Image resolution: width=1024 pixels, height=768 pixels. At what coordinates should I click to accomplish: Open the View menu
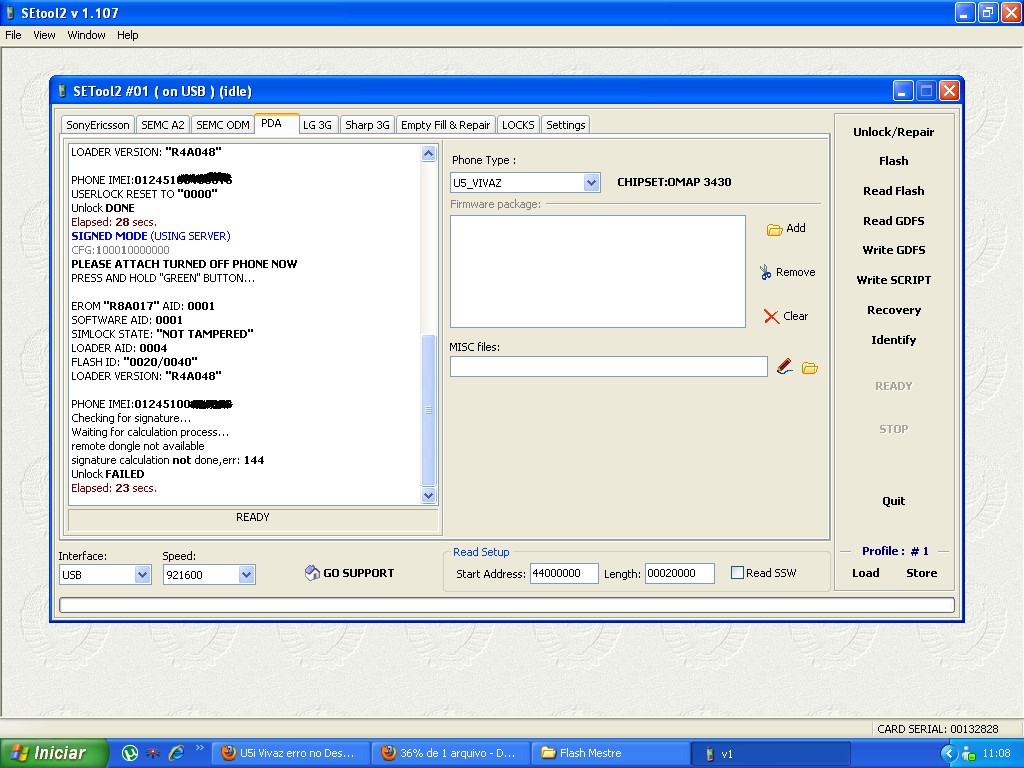(44, 35)
